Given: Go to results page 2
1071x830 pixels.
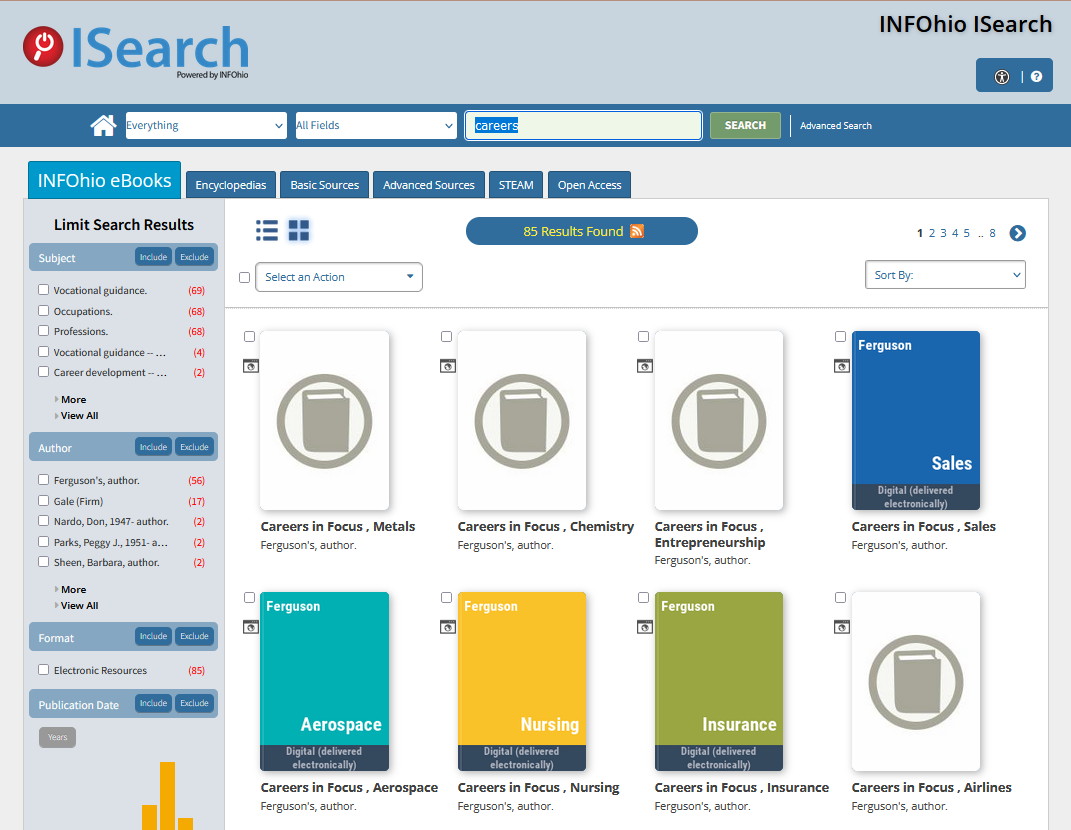Looking at the screenshot, I should pyautogui.click(x=932, y=233).
